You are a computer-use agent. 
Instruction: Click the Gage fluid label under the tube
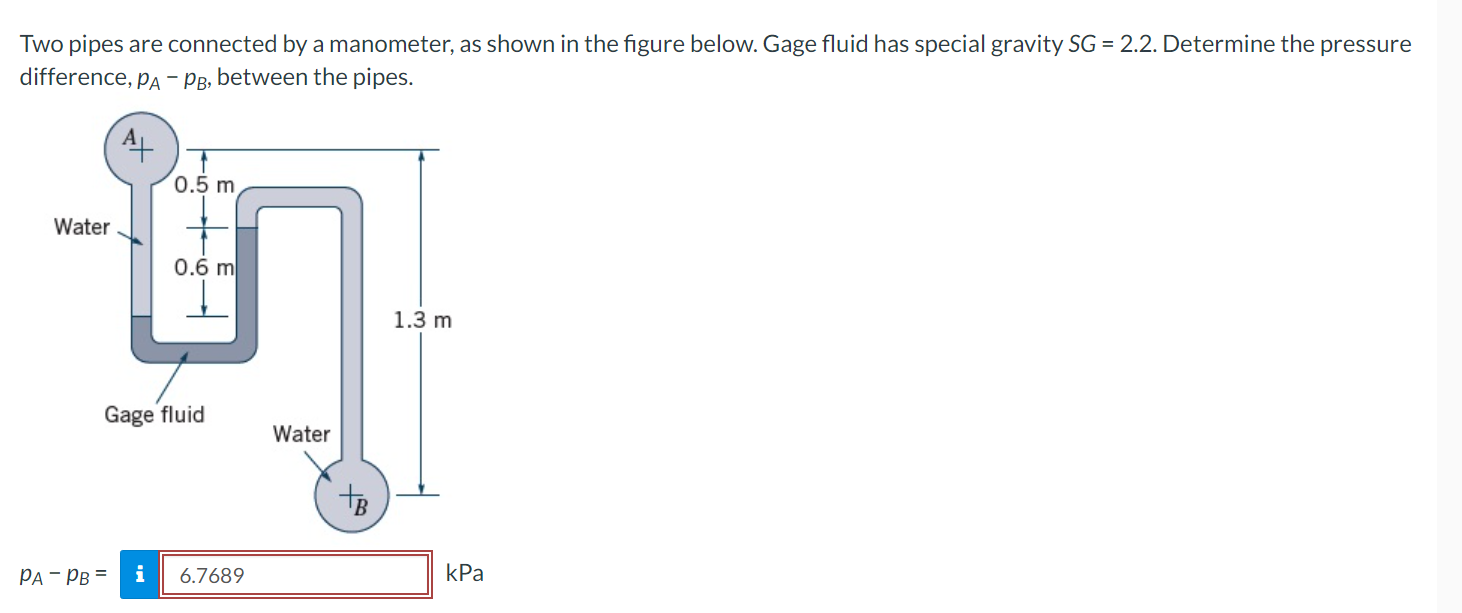click(x=156, y=414)
